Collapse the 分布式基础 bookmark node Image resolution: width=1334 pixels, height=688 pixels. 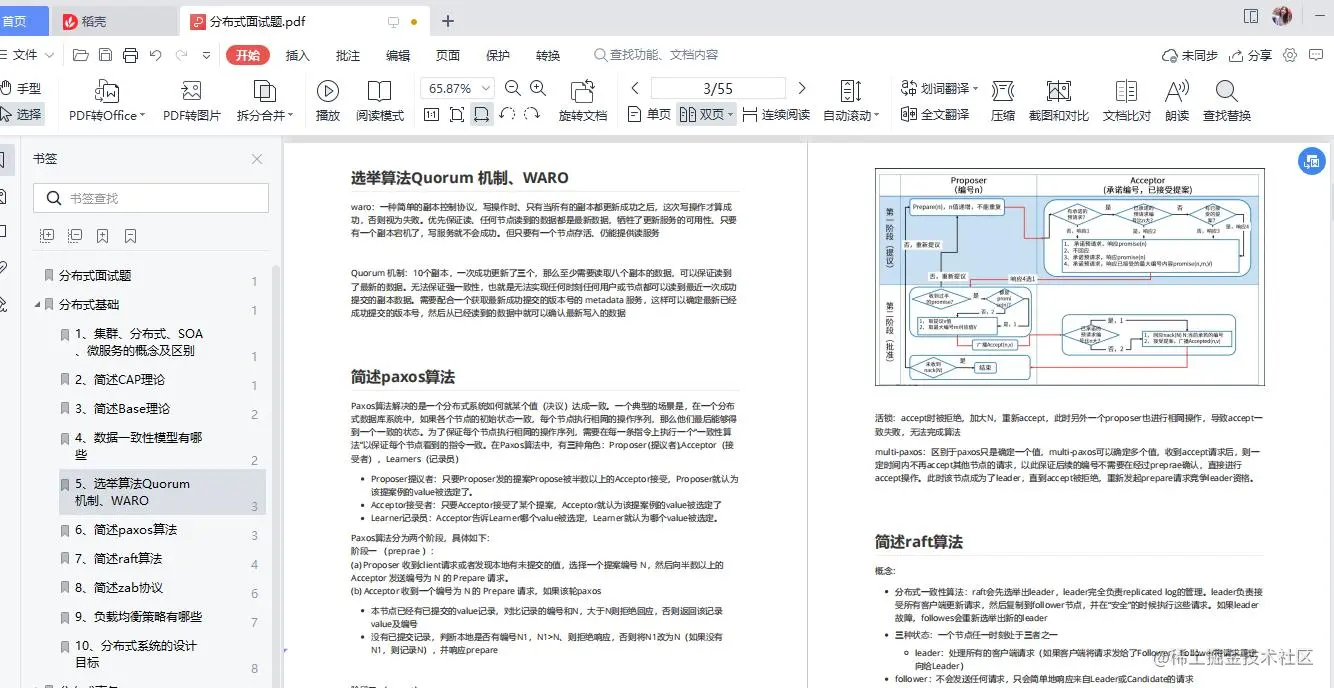click(38, 304)
